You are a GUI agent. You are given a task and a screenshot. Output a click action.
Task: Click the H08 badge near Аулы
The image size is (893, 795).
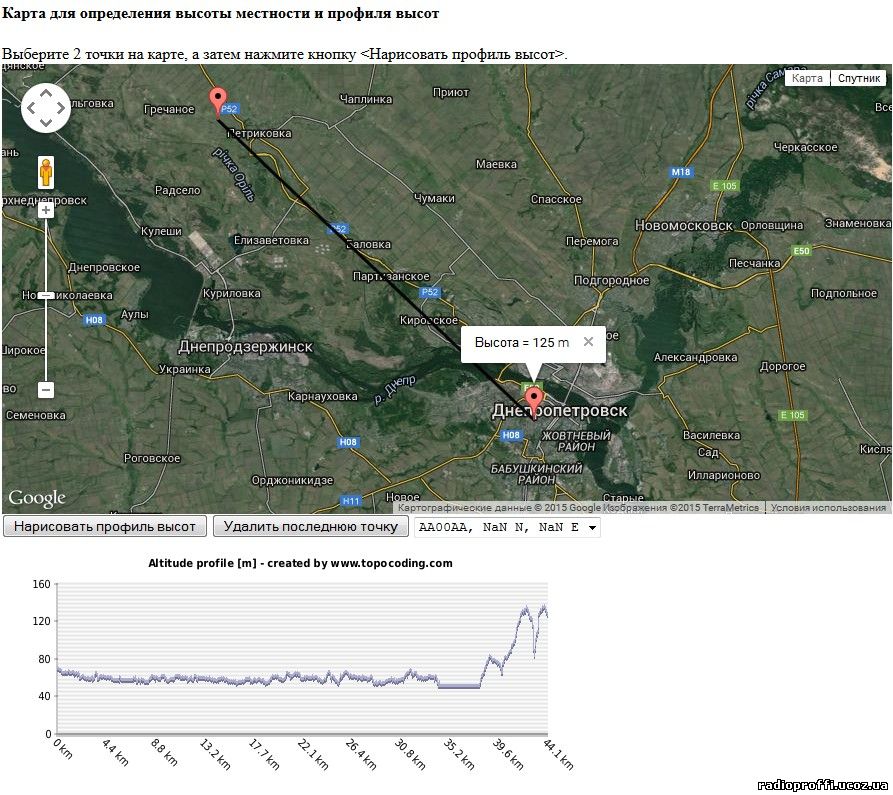[x=94, y=319]
